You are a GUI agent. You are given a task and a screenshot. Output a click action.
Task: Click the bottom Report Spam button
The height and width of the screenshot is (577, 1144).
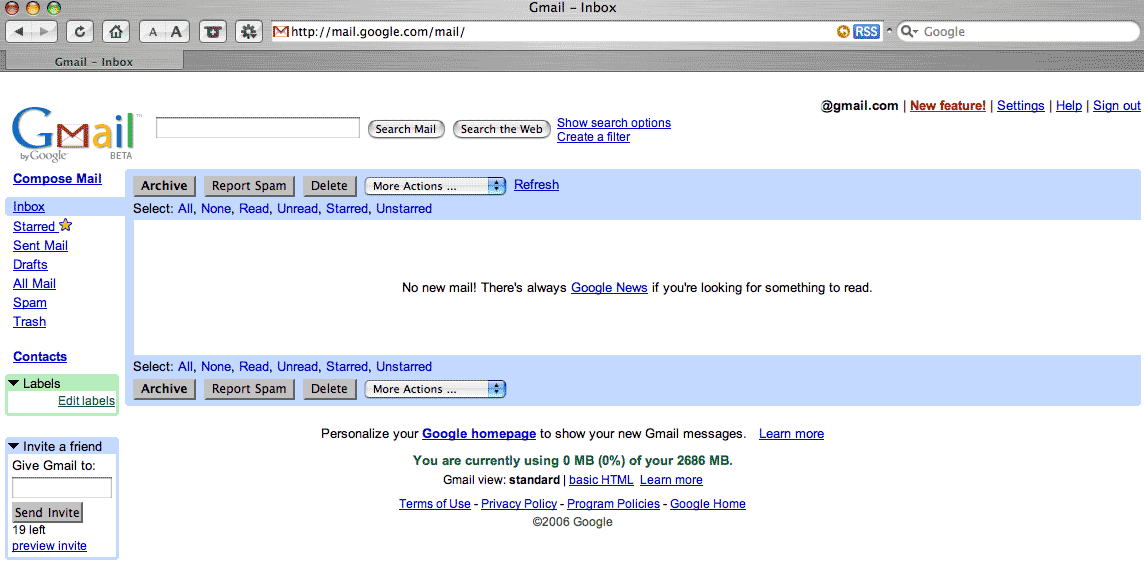coord(249,389)
